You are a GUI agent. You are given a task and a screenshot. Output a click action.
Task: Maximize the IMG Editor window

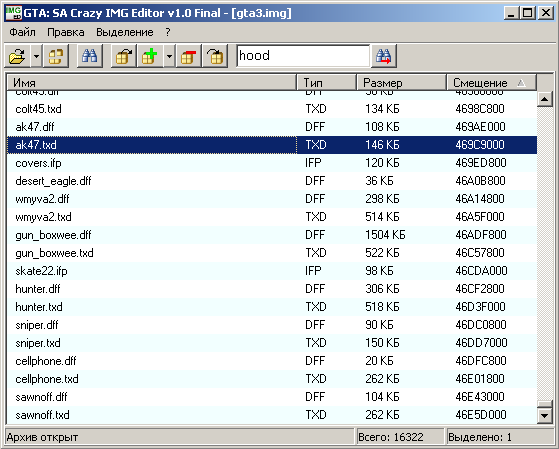pyautogui.click(x=527, y=13)
